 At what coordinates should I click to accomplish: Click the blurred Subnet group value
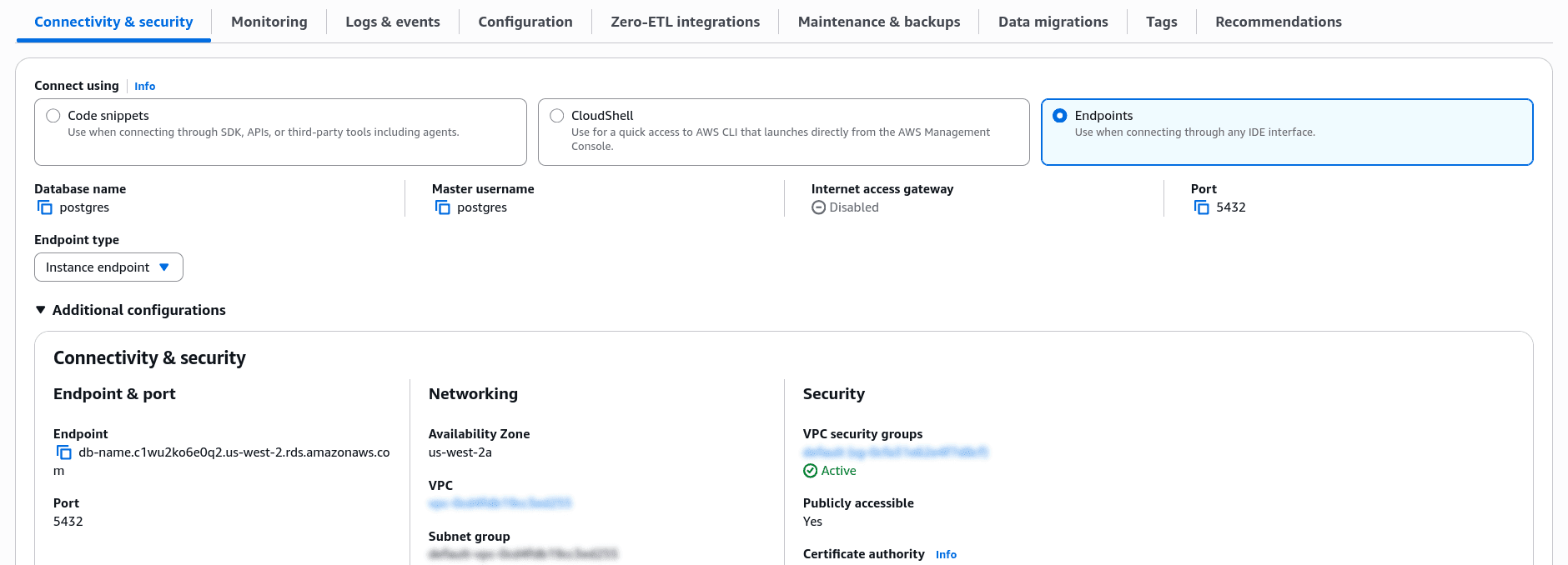click(523, 554)
